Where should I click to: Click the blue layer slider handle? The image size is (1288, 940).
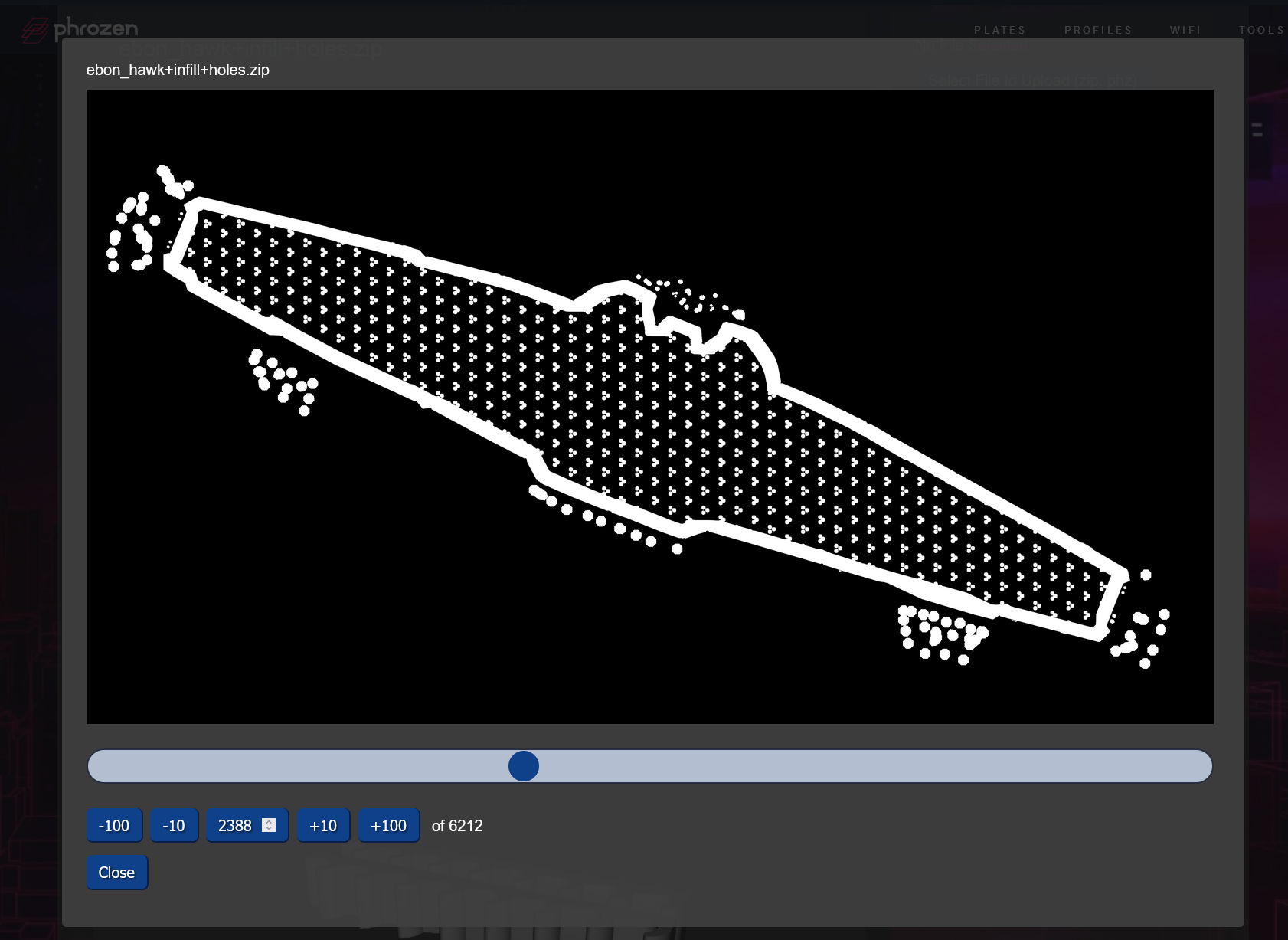[524, 766]
